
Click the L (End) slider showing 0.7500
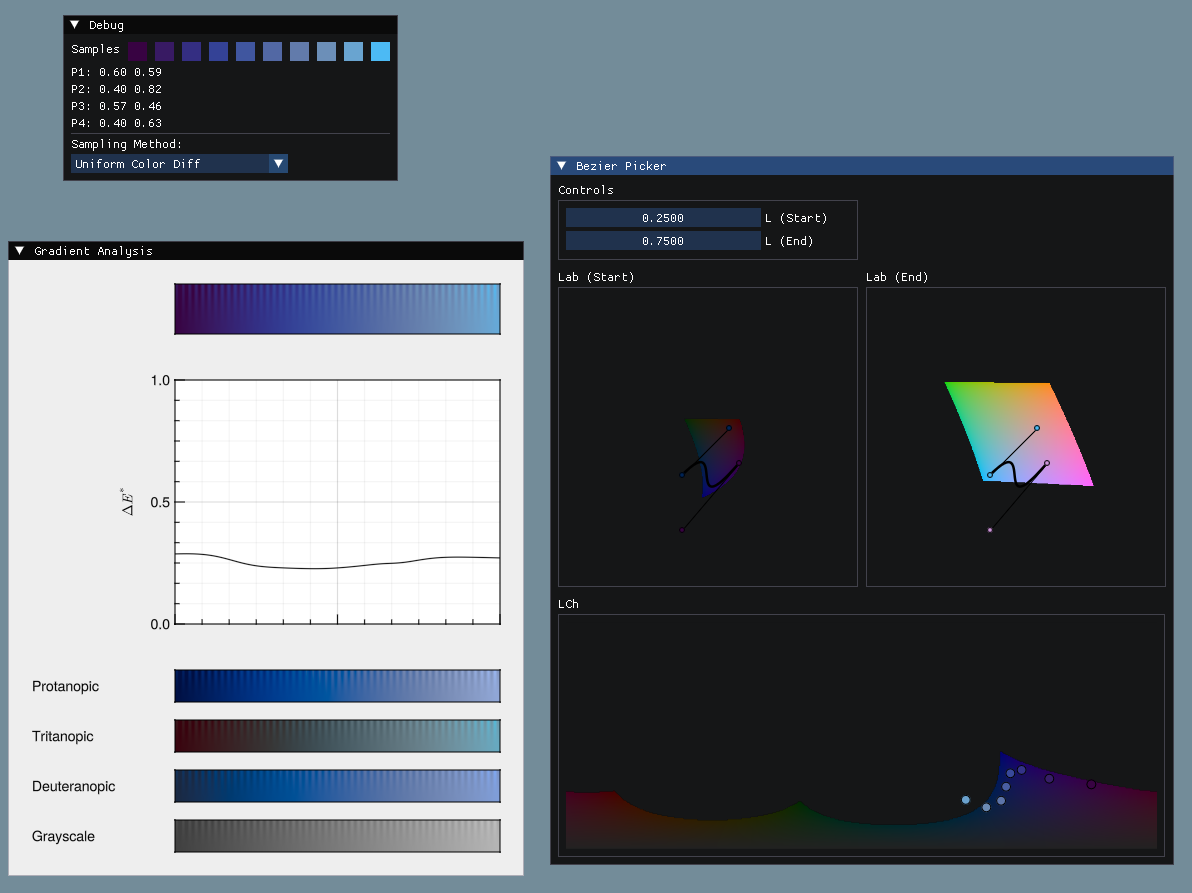[663, 241]
